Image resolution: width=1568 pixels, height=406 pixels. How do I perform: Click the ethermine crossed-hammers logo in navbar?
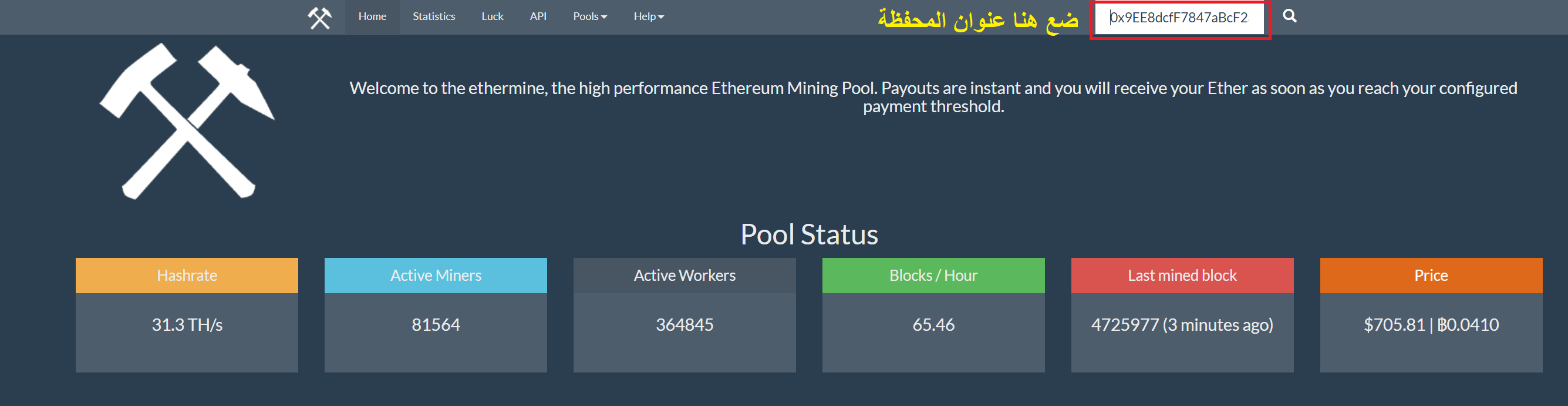[x=319, y=18]
